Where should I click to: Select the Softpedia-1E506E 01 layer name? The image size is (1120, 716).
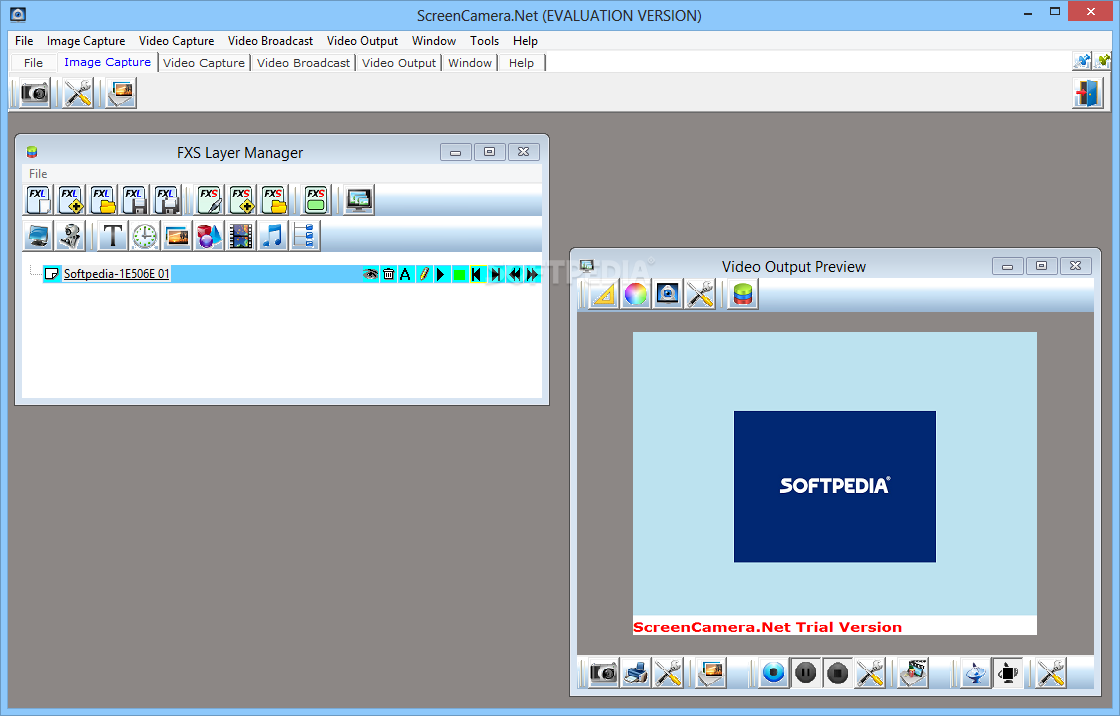coord(116,274)
